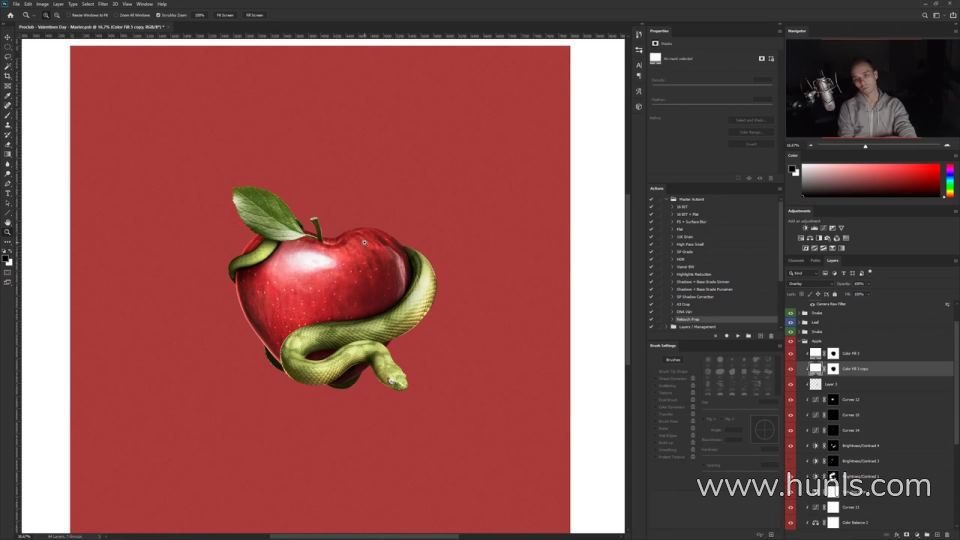Viewport: 960px width, 540px height.
Task: Click the Fill Screen button
Action: (254, 15)
